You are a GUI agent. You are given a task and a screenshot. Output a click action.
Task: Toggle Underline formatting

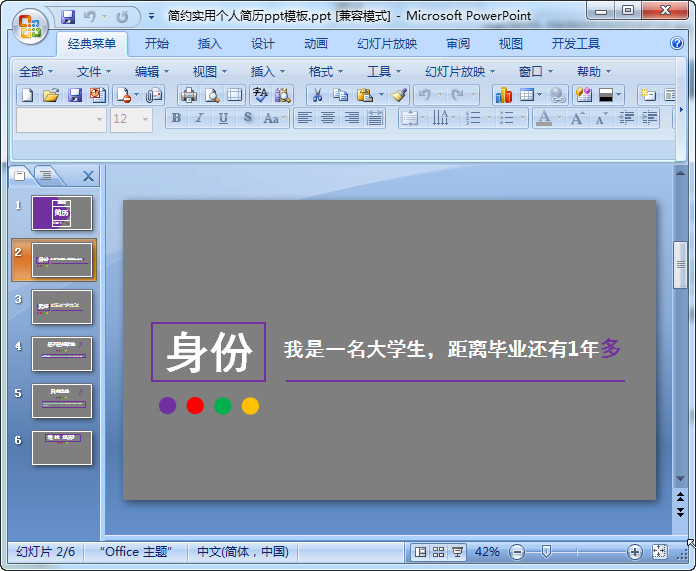(x=223, y=118)
